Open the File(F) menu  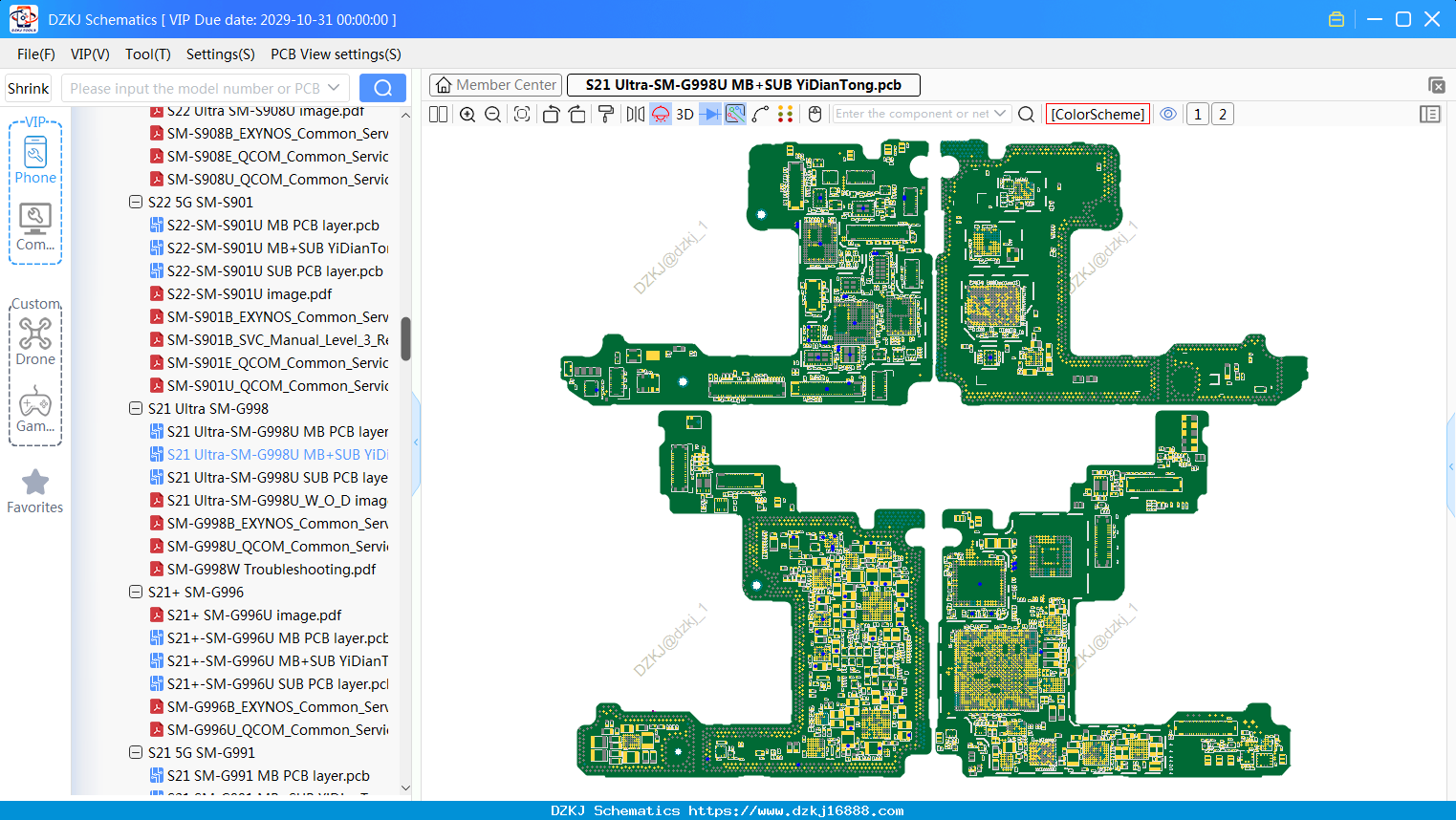[x=36, y=54]
